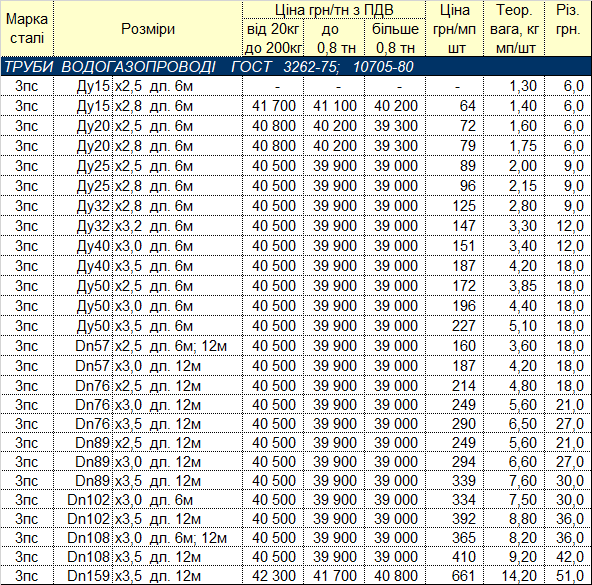Select the 42 300 price for Dn159

[273, 576]
